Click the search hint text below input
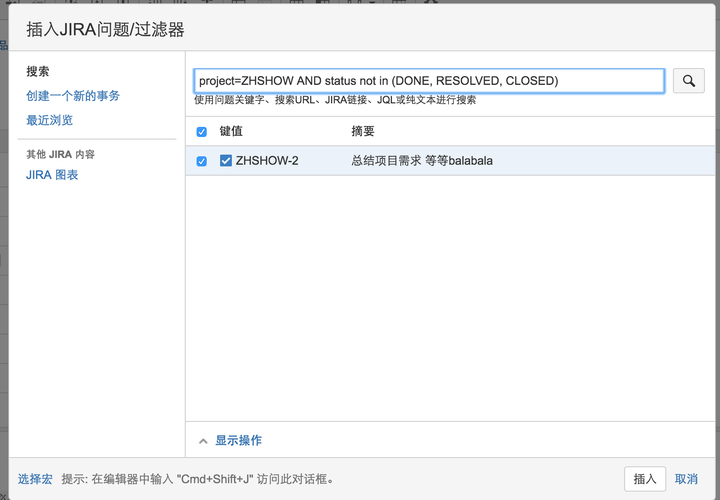The height and width of the screenshot is (500, 720). point(335,100)
